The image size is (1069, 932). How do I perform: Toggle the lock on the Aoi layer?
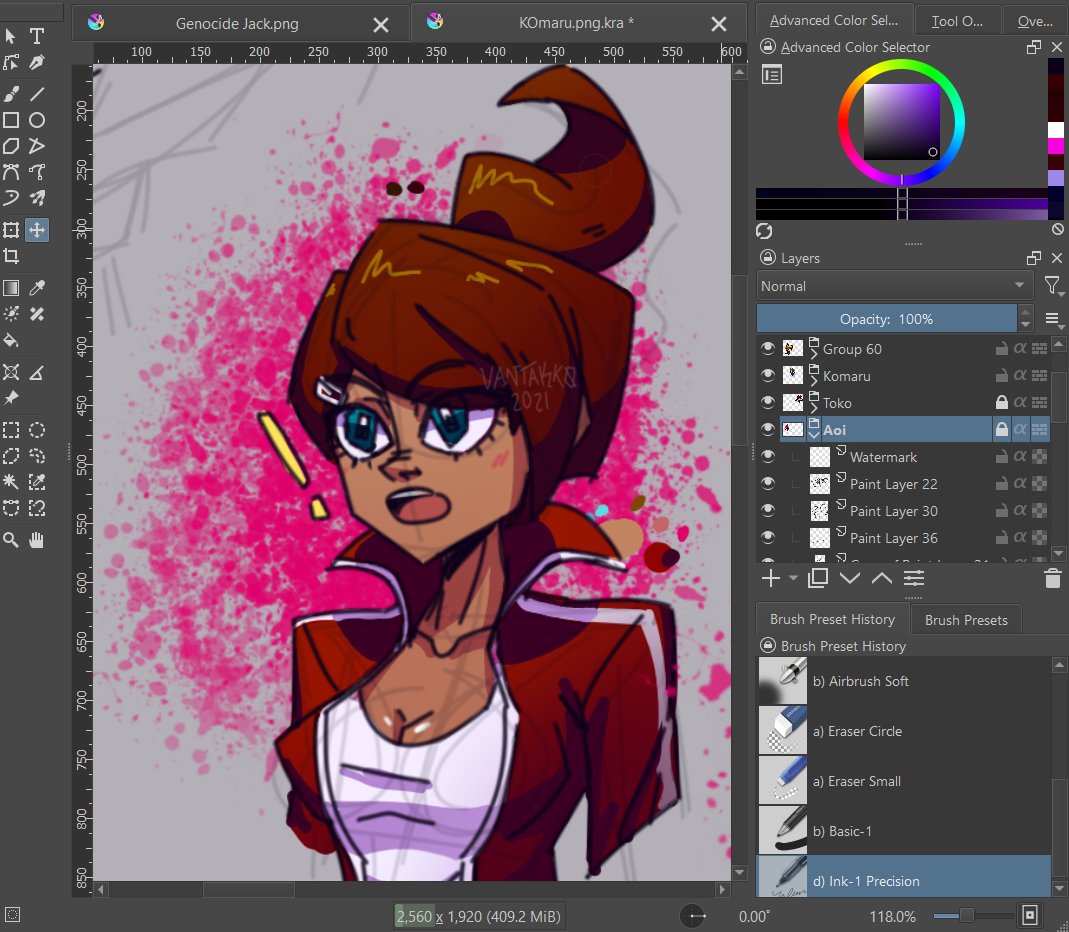[1002, 430]
